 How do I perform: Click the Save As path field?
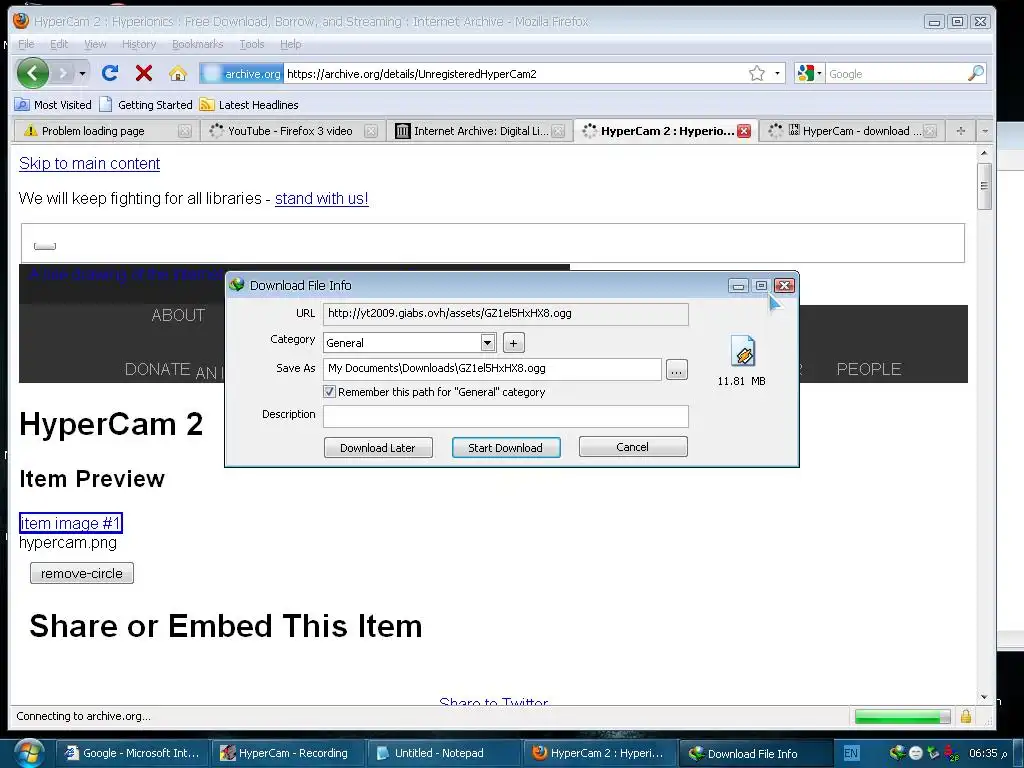[x=492, y=368]
